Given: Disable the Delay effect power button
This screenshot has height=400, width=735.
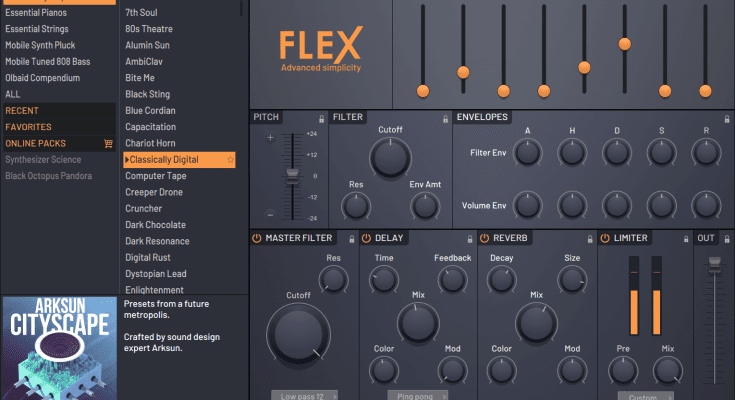Looking at the screenshot, I should point(366,238).
